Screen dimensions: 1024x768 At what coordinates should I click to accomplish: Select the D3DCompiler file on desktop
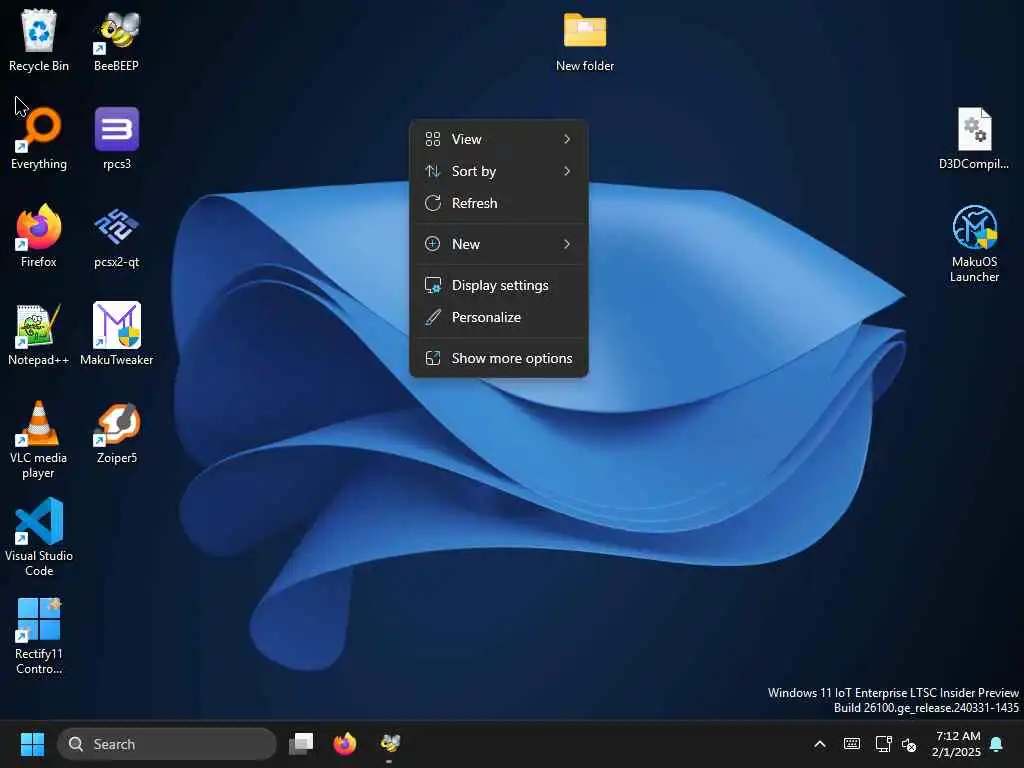(974, 138)
